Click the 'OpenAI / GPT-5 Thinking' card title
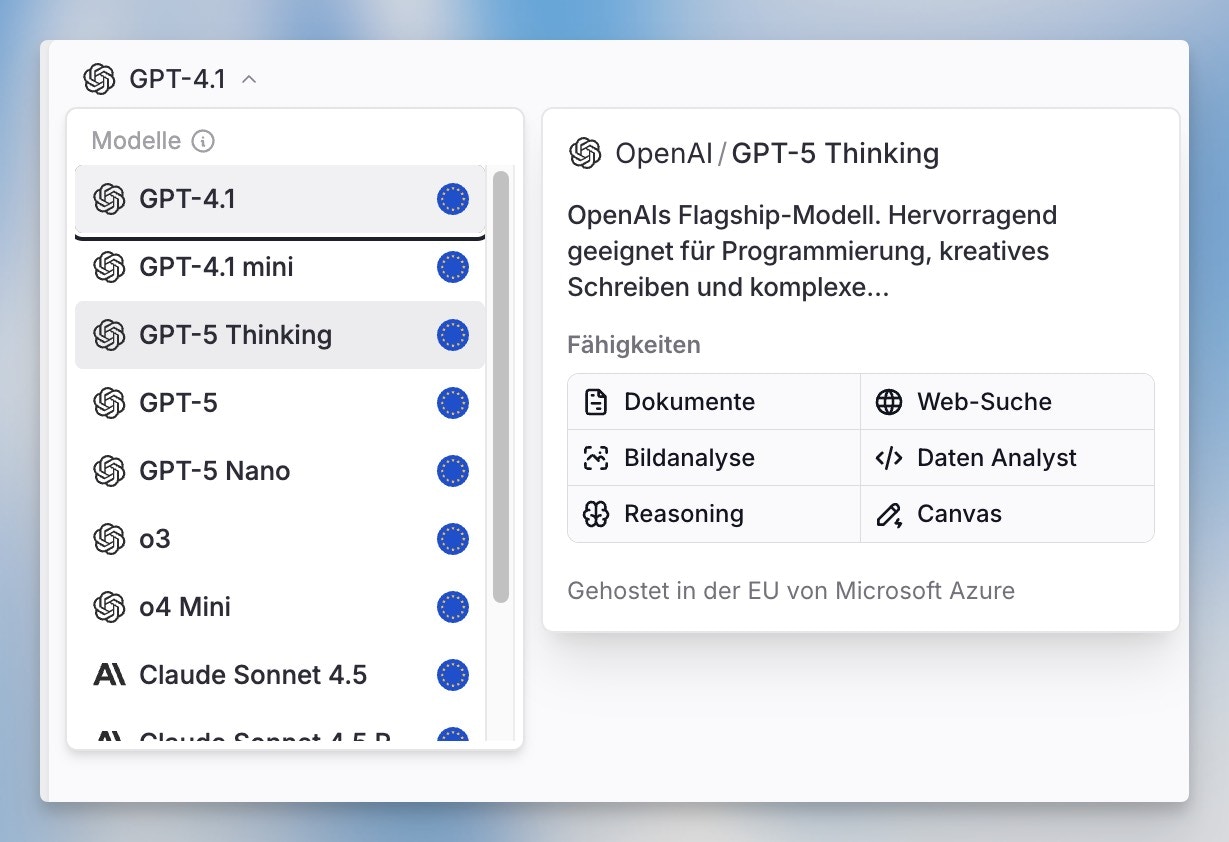Screen dimensions: 1229x842 coord(777,153)
